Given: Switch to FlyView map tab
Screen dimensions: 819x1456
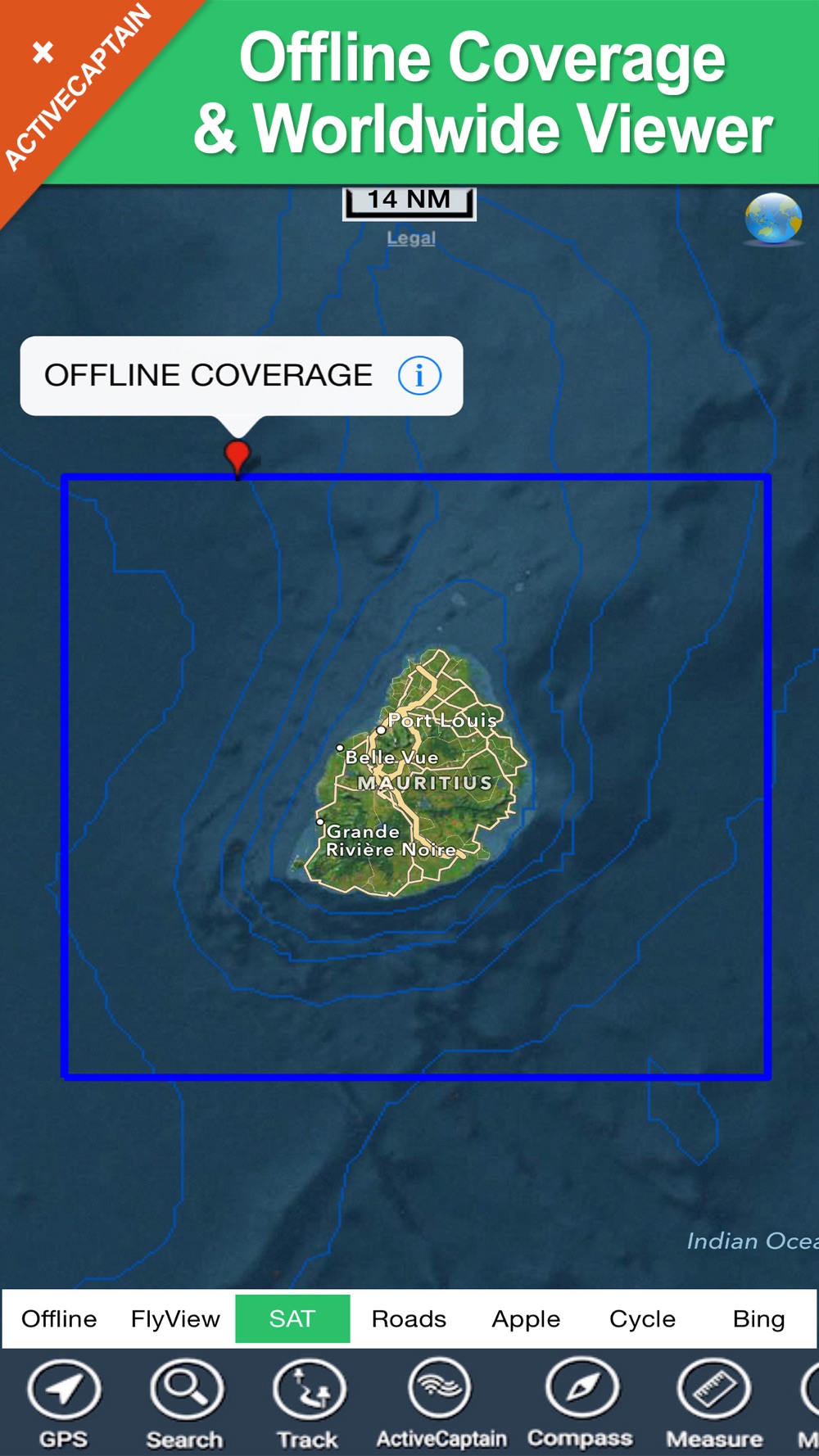Looking at the screenshot, I should click(175, 1318).
